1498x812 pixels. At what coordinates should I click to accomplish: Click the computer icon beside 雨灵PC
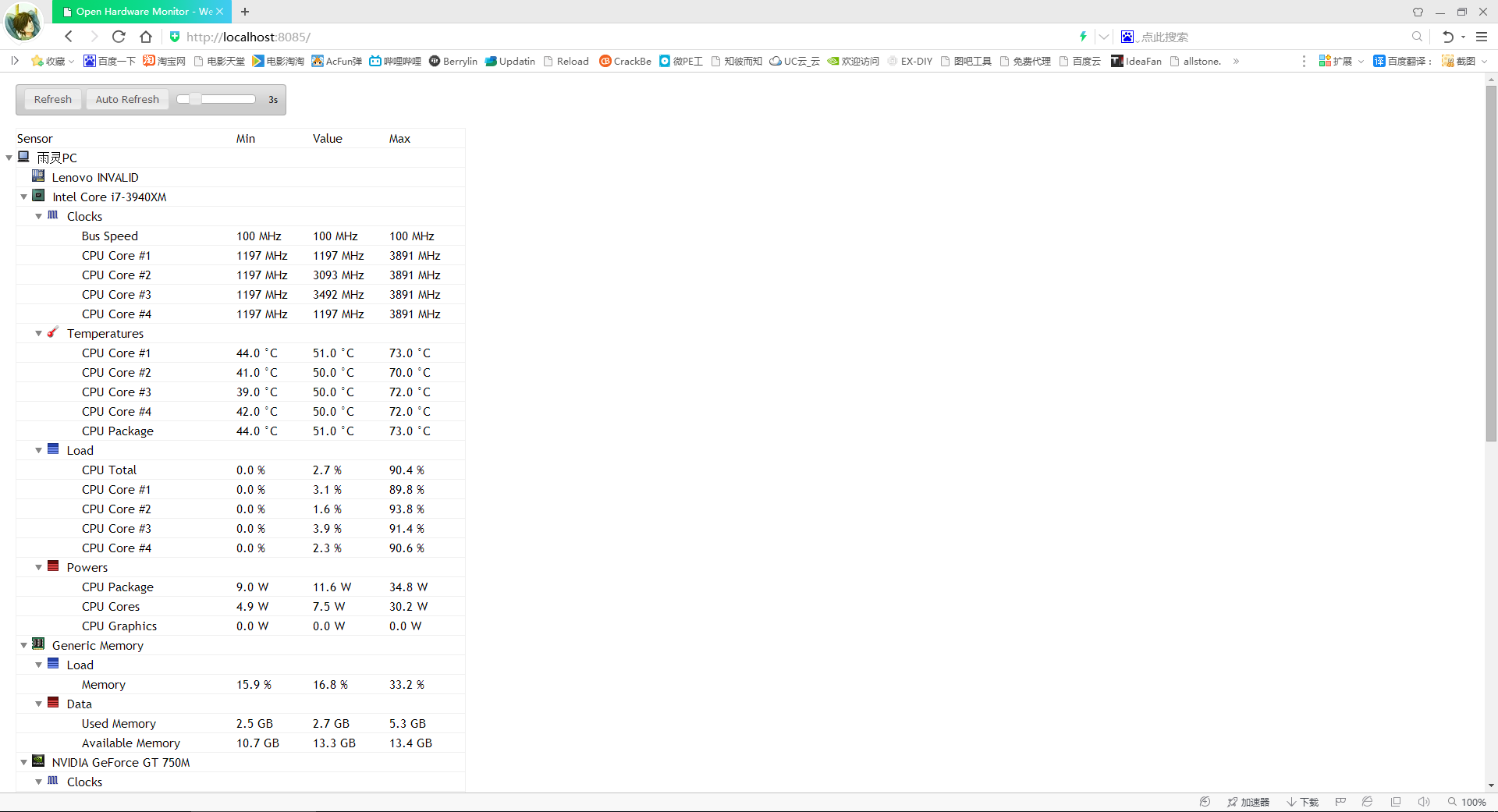(23, 157)
